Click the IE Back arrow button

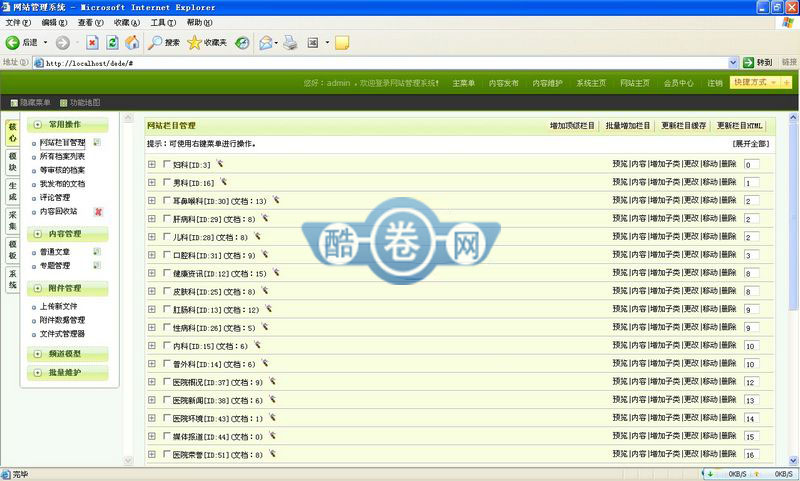pos(13,43)
